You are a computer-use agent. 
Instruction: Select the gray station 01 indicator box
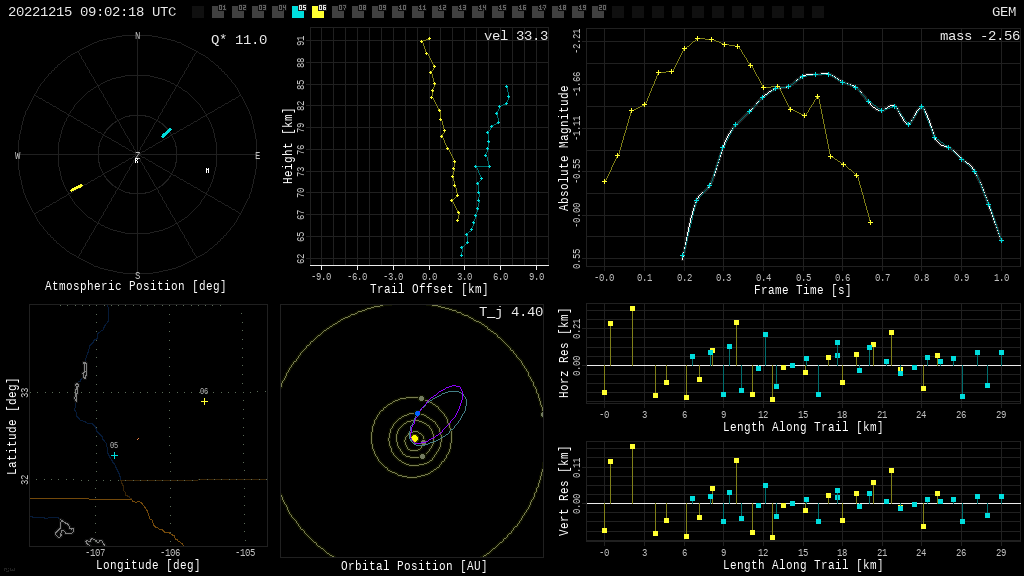218,12
